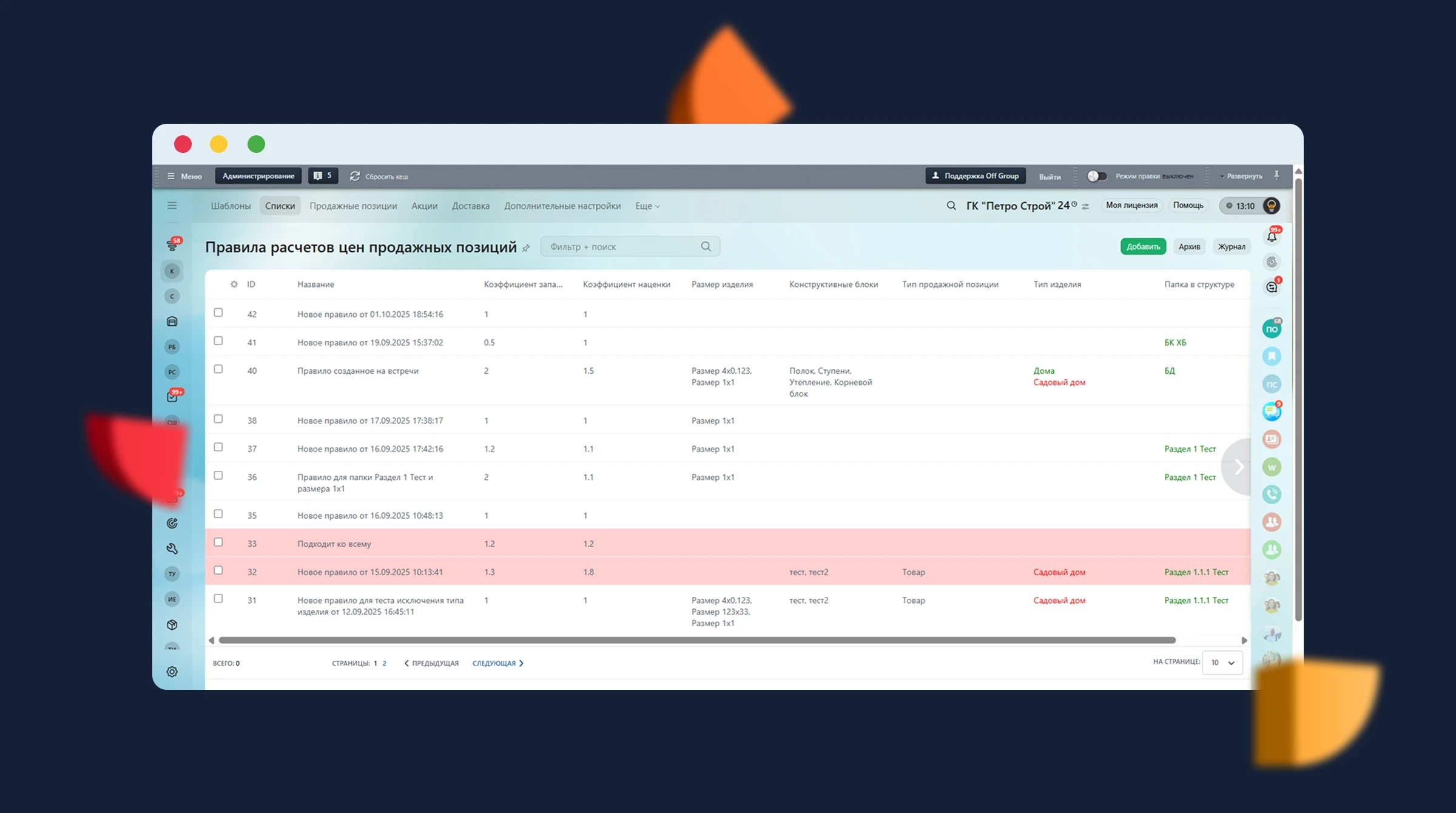Open the Доставка tab
The image size is (1456, 813).
(470, 206)
